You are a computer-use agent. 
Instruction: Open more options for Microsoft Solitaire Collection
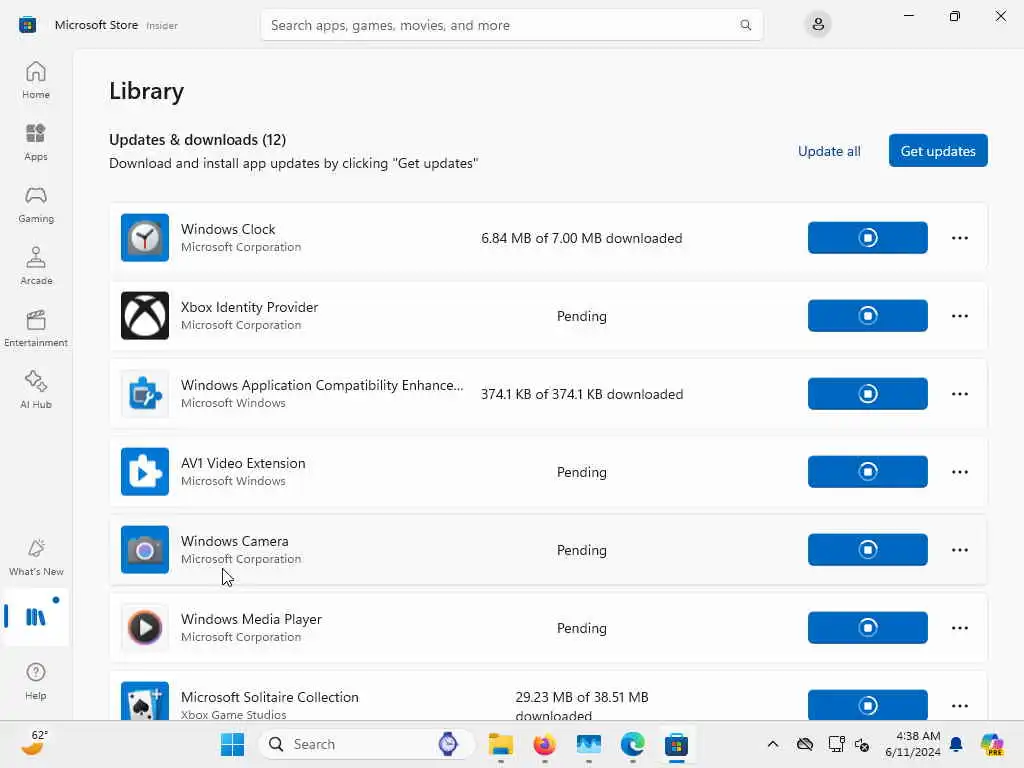point(959,705)
